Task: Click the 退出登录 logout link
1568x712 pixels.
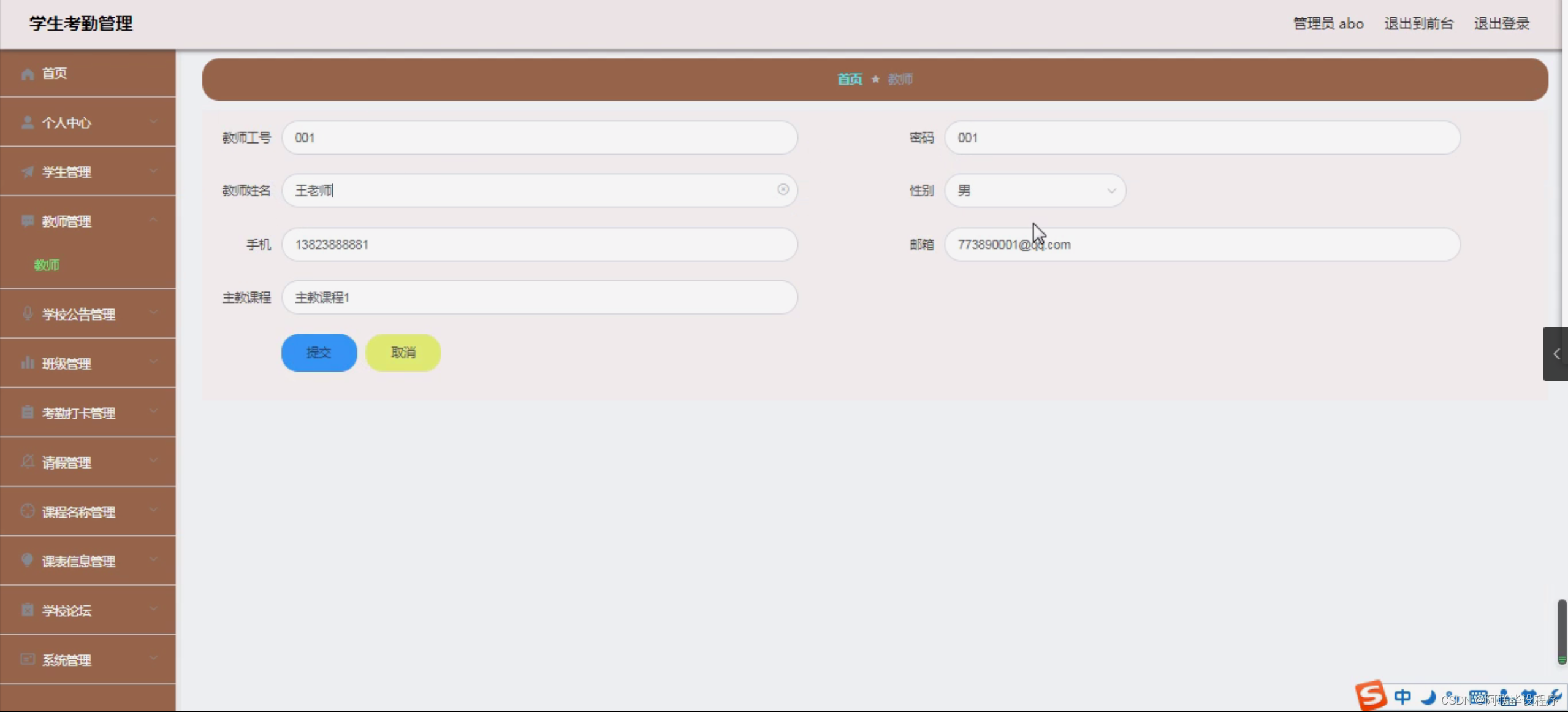Action: coord(1501,24)
